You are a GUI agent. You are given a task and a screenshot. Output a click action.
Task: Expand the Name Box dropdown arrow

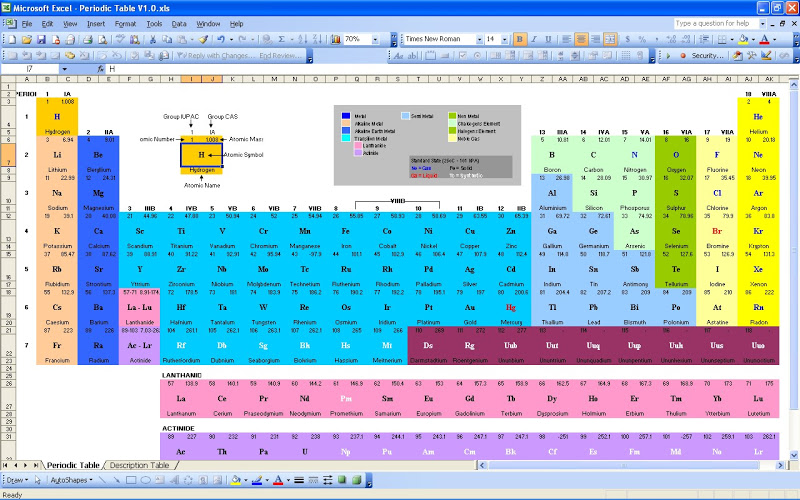64,69
